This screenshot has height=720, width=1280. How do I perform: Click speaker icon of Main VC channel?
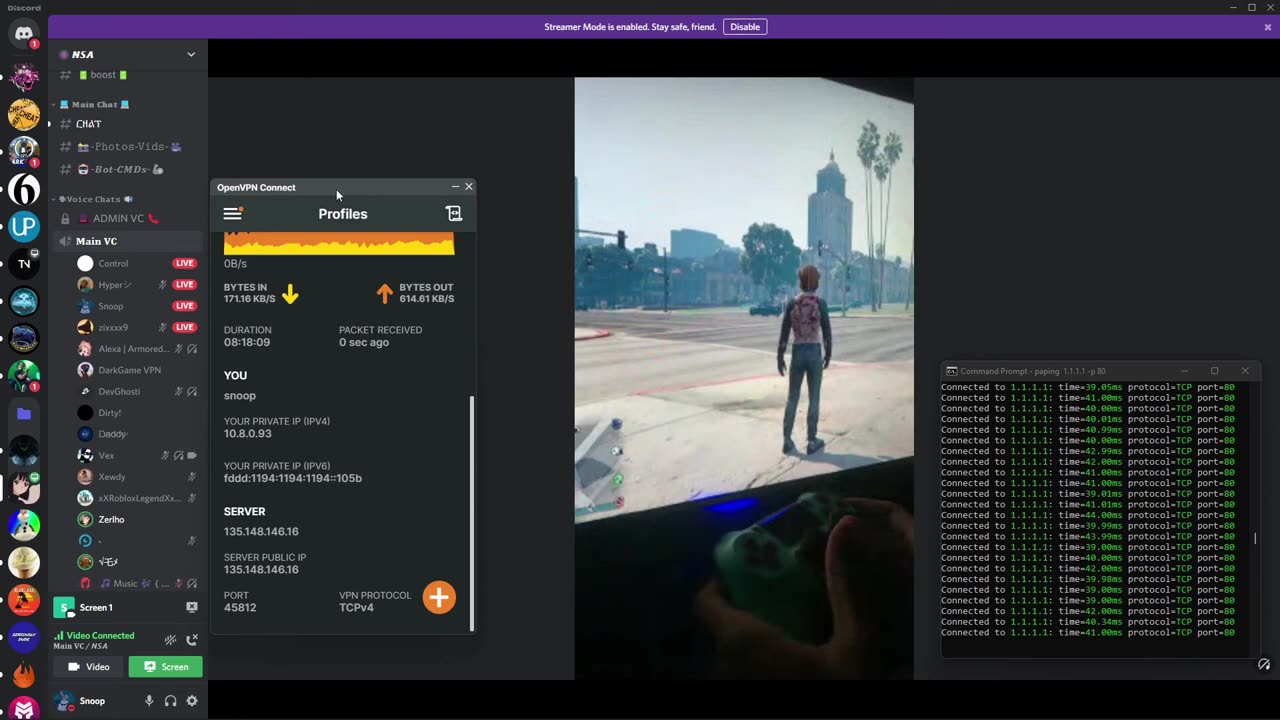(65, 241)
